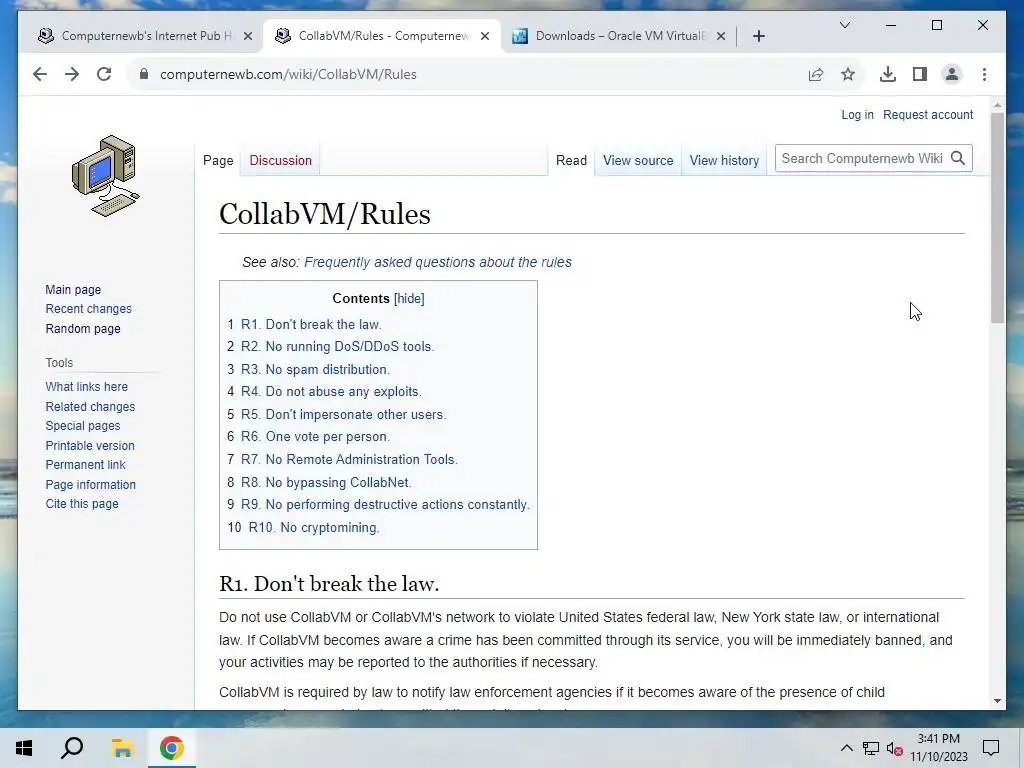This screenshot has width=1024, height=768.
Task: Open the View history tab
Action: tap(724, 161)
